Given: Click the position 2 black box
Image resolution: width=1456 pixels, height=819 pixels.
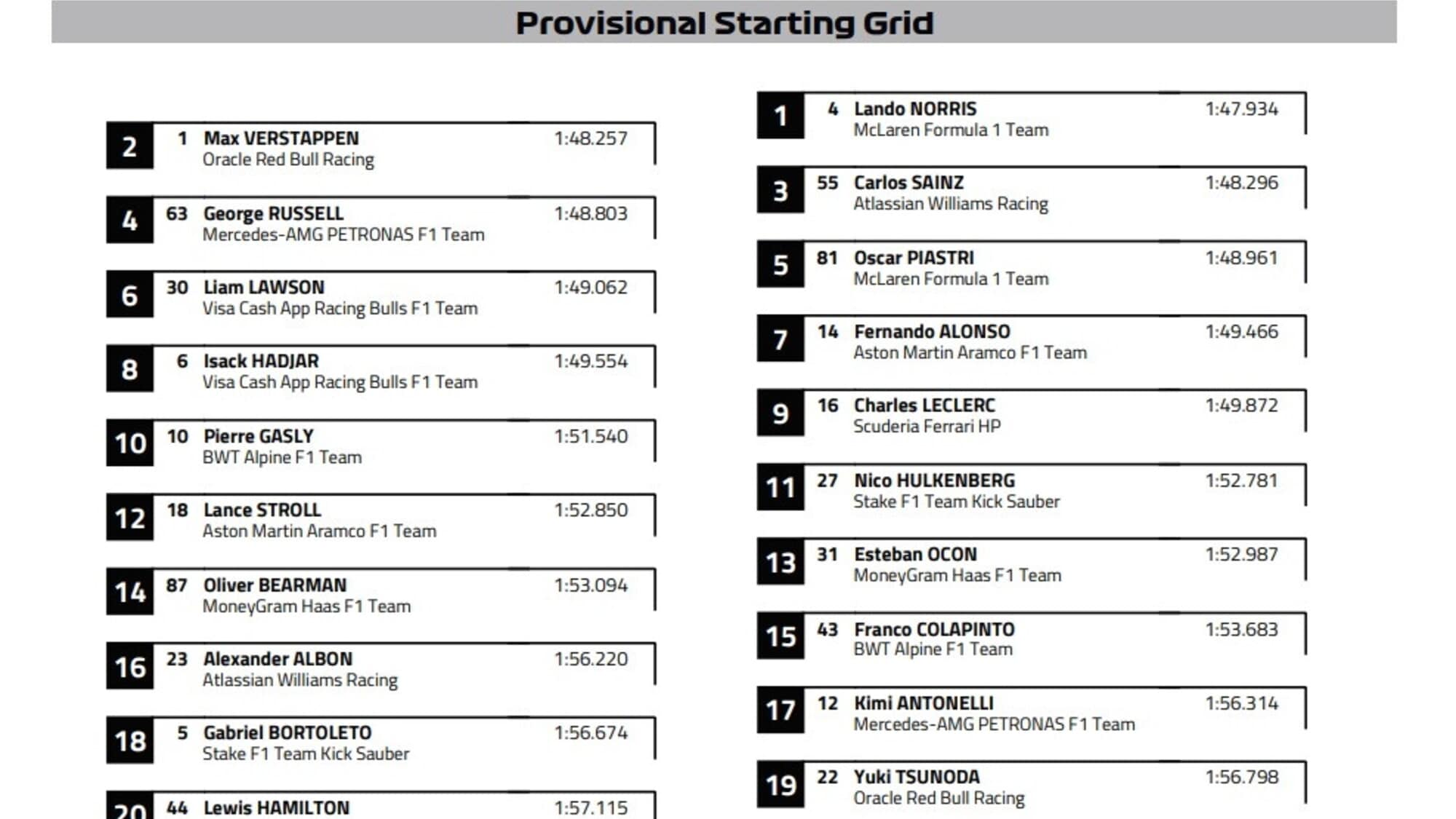Looking at the screenshot, I should tap(130, 147).
